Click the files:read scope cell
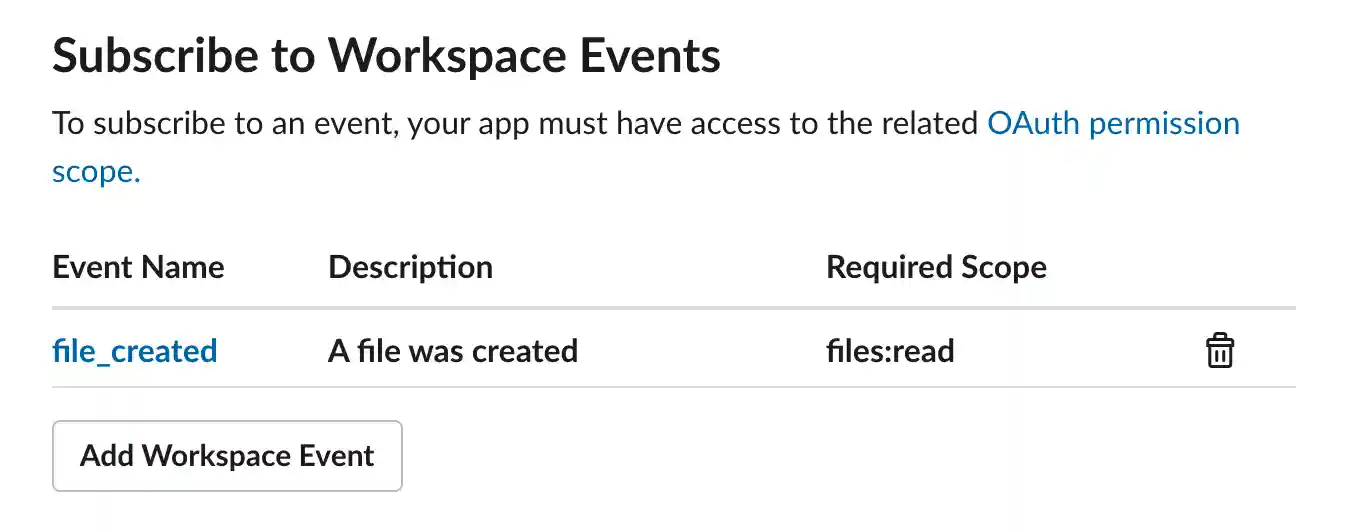Screen dimensions: 1360x530 pyautogui.click(x=890, y=351)
